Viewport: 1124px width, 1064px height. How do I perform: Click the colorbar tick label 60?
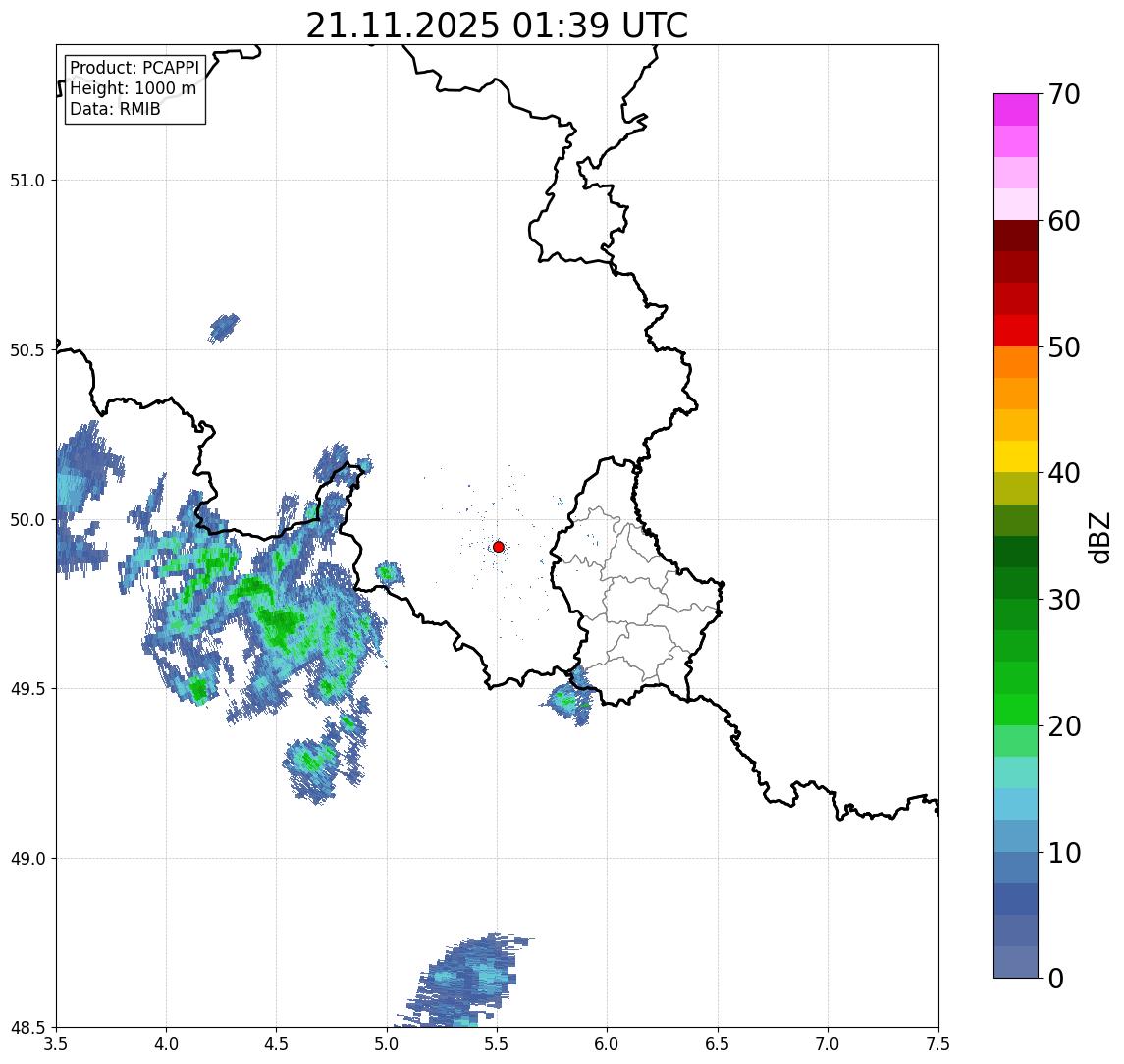coord(1064,222)
